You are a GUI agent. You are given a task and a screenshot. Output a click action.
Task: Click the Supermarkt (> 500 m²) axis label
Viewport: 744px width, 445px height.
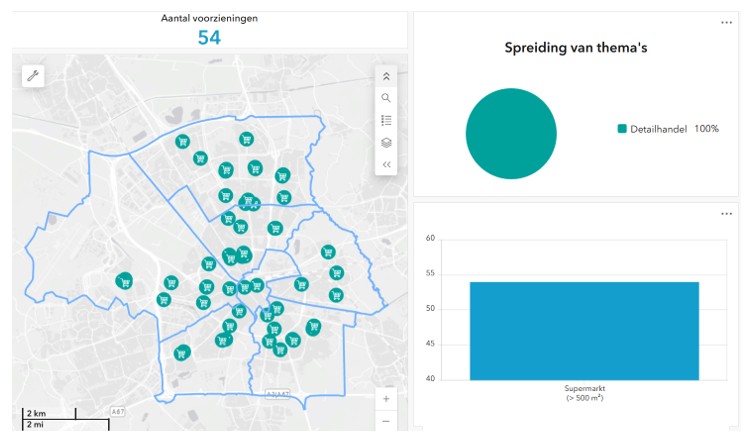tap(586, 393)
